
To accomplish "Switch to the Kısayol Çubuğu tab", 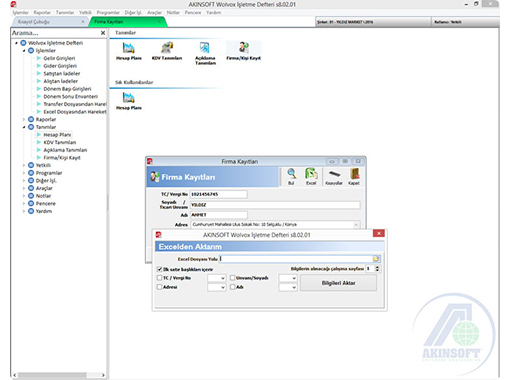I will [x=33, y=22].
